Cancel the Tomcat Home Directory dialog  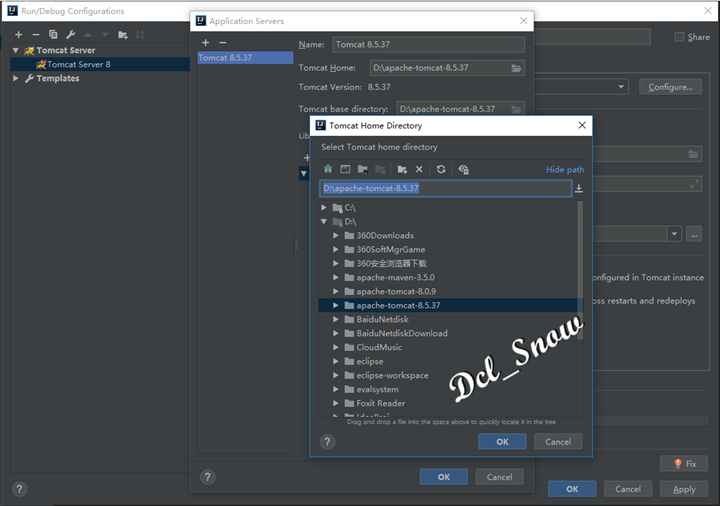coord(558,442)
